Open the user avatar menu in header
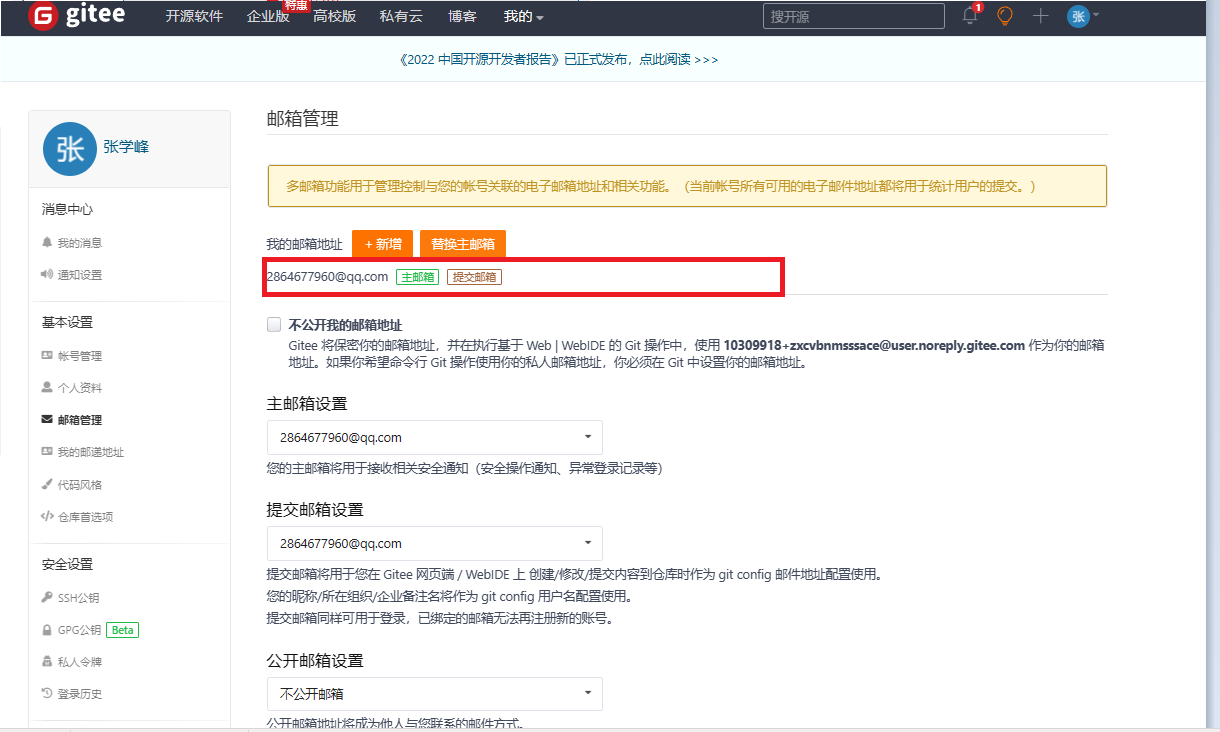Image resolution: width=1220 pixels, height=732 pixels. [x=1083, y=16]
